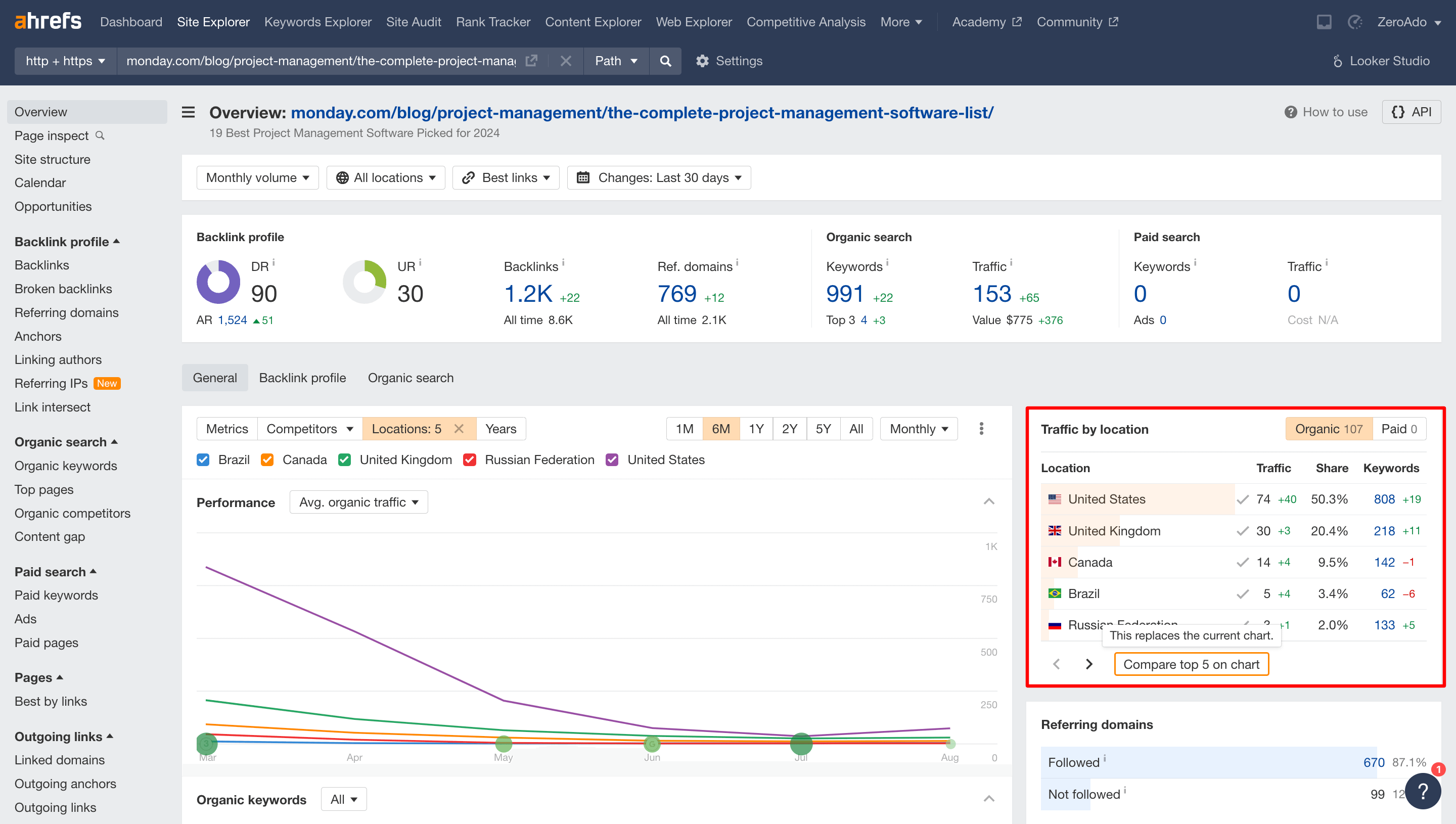
Task: Click Brazil flag icon in table
Action: tap(1054, 593)
